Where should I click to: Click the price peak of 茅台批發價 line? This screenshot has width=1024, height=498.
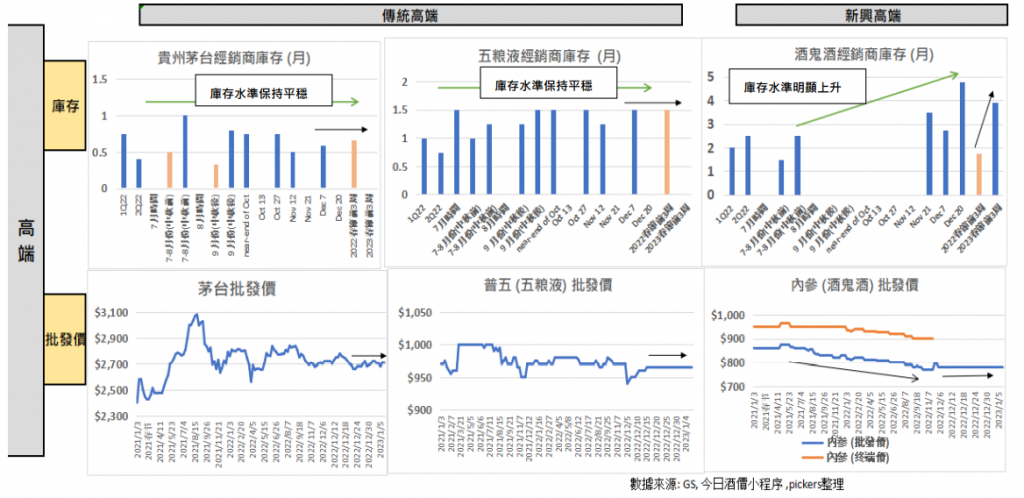click(197, 315)
